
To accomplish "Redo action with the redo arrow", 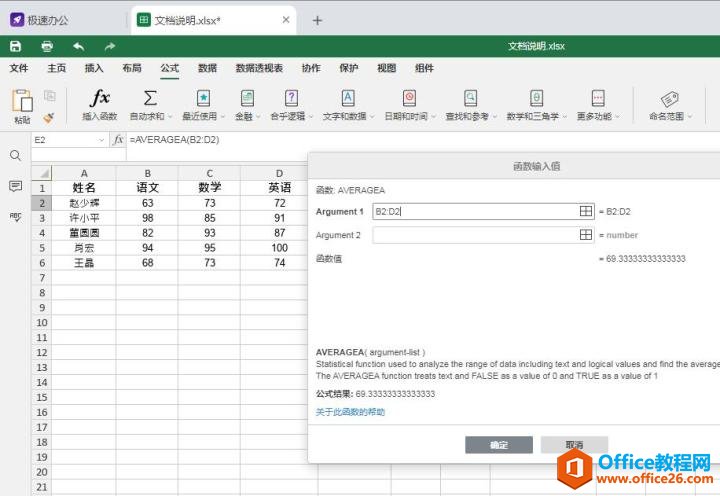I will point(110,46).
